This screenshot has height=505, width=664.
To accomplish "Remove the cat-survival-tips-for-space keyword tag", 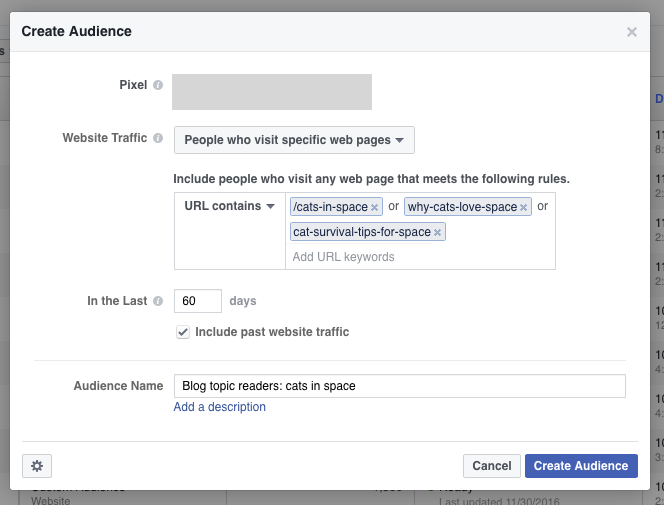I will (x=437, y=232).
